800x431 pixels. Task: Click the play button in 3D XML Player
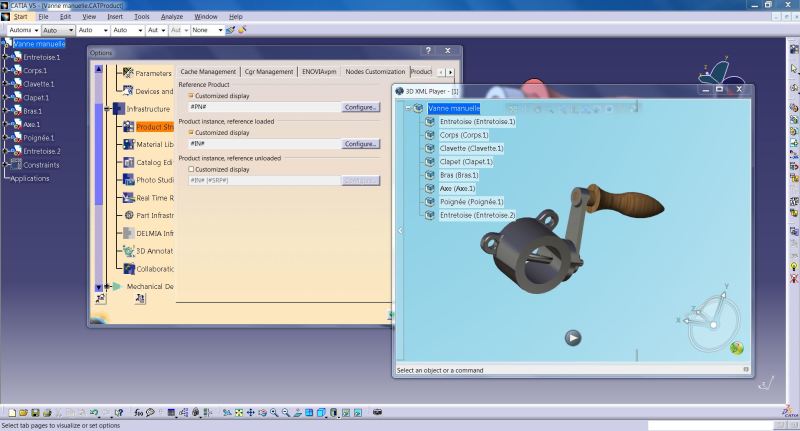(x=572, y=338)
